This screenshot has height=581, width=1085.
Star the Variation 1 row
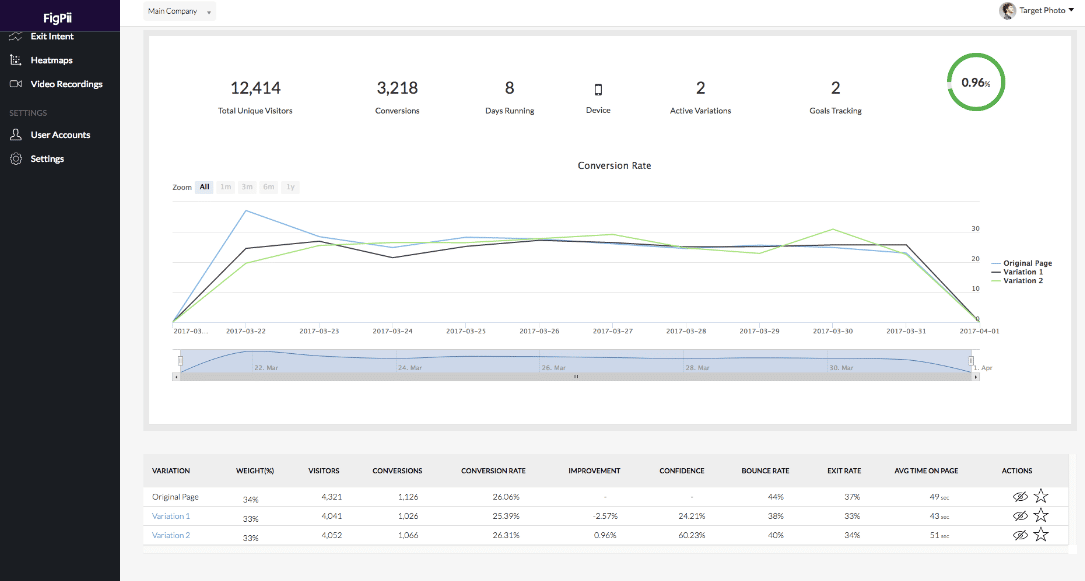click(1042, 516)
